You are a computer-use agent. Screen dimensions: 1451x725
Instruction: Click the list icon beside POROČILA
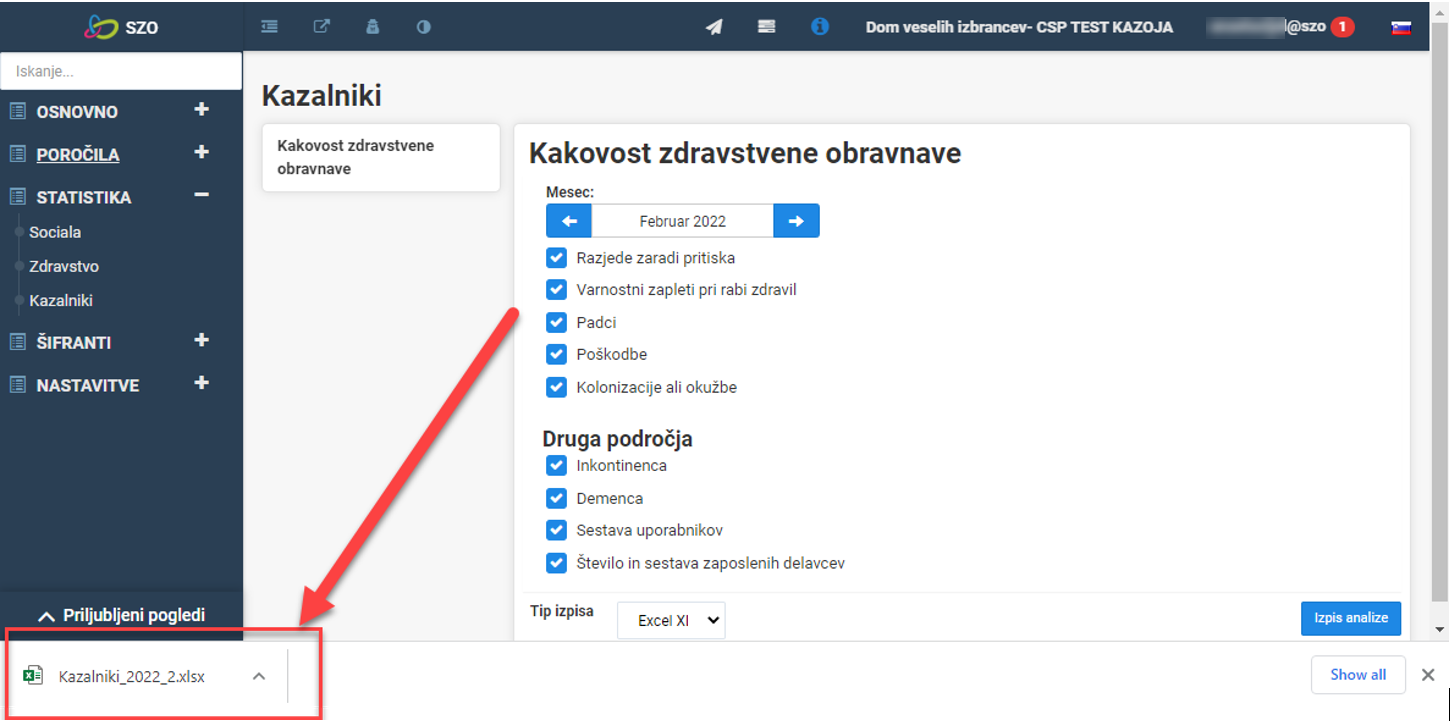point(17,154)
